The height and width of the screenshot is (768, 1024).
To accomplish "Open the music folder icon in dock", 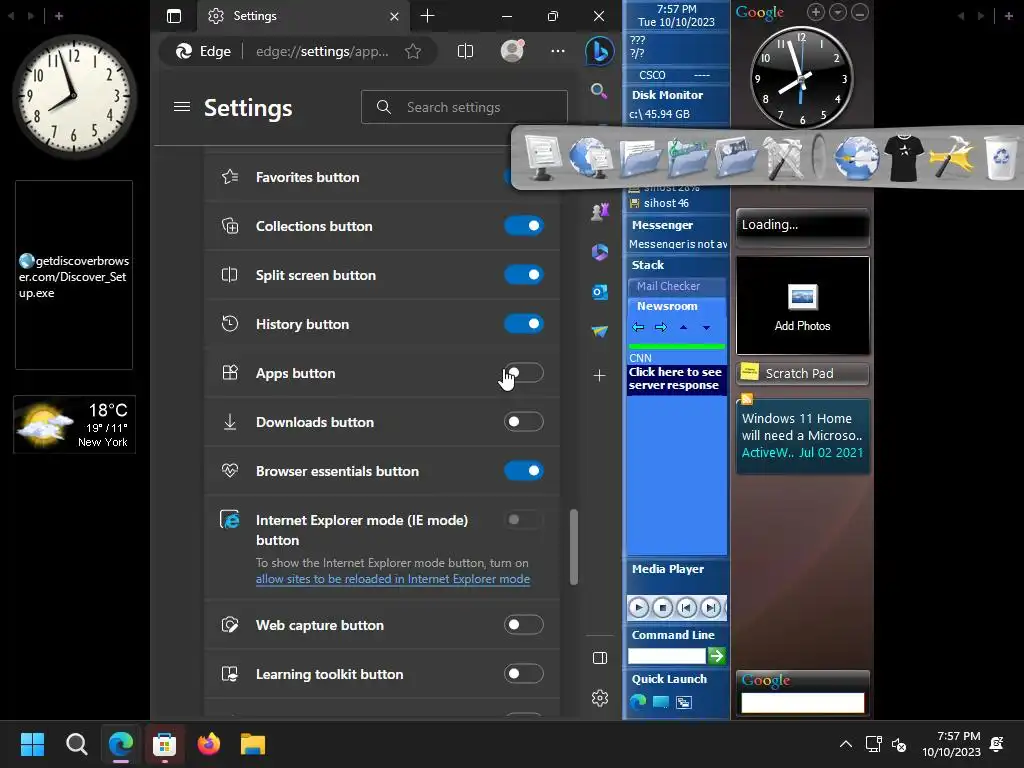I will (688, 158).
